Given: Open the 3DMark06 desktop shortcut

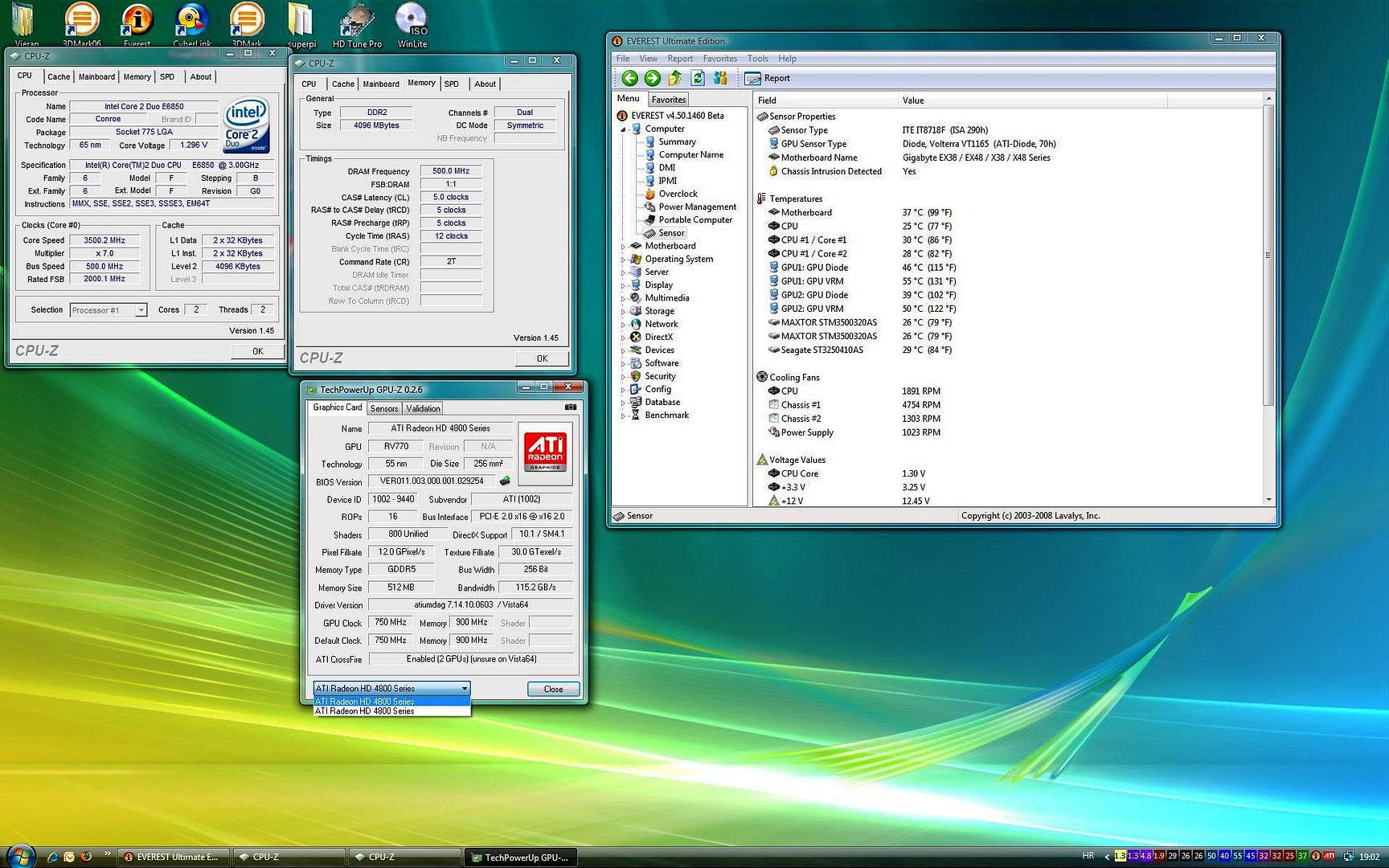Looking at the screenshot, I should pyautogui.click(x=81, y=24).
